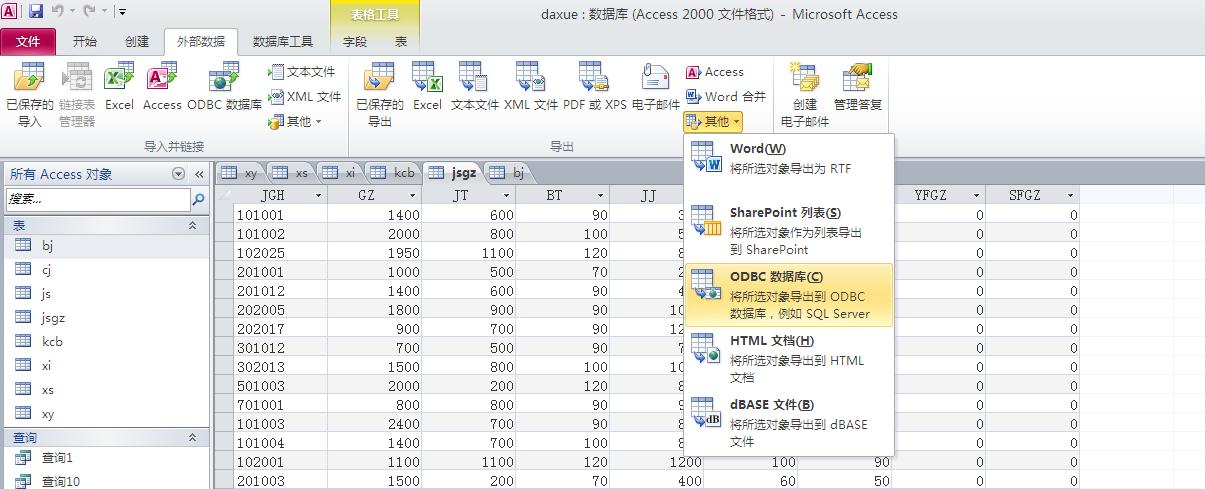Choose SharePoint 列表(S) menu item
This screenshot has width=1205, height=489.
tap(788, 231)
